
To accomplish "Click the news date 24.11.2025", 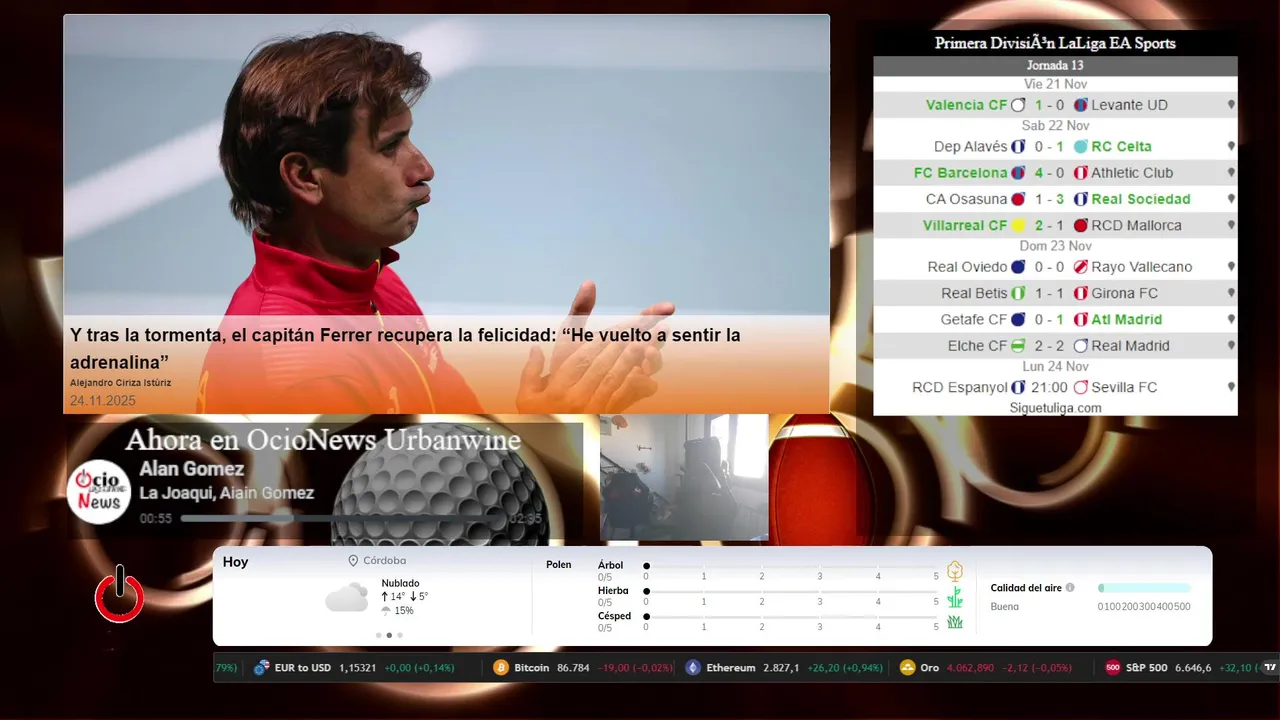I will pos(102,401).
